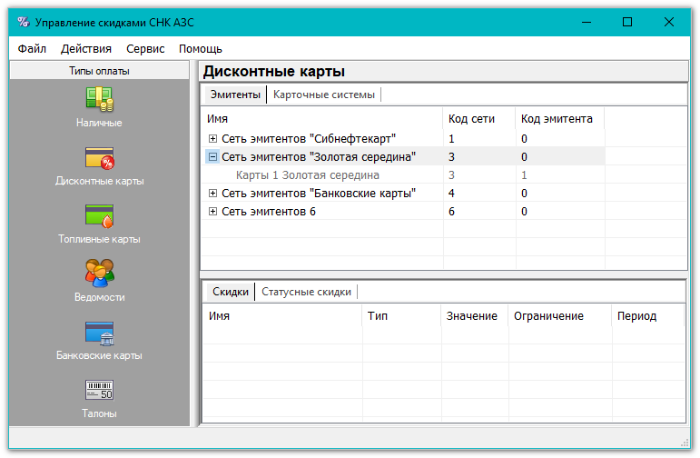This screenshot has height=458, width=700.
Task: Open the Талоны barcode icon
Action: pos(99,390)
